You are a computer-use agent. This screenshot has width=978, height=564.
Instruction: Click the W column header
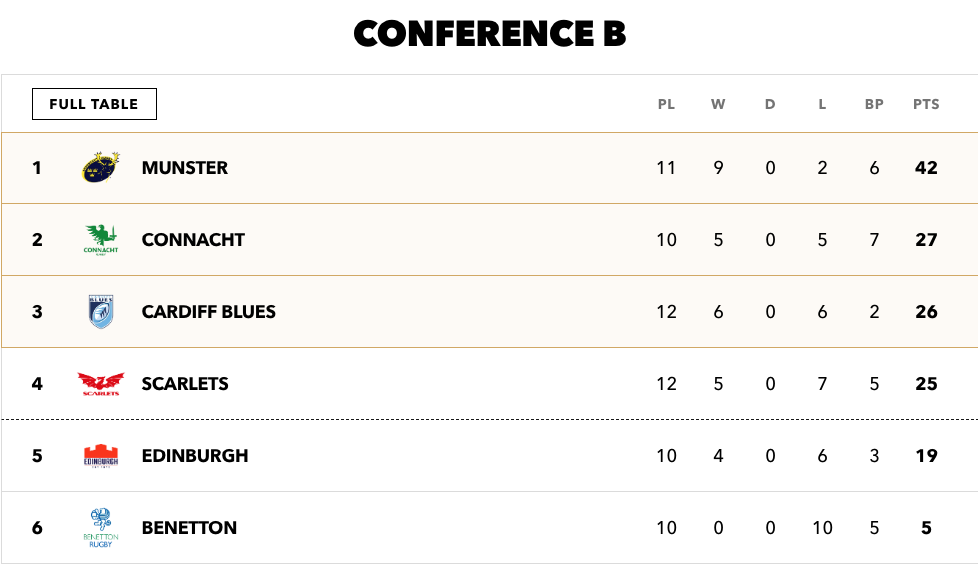click(718, 104)
